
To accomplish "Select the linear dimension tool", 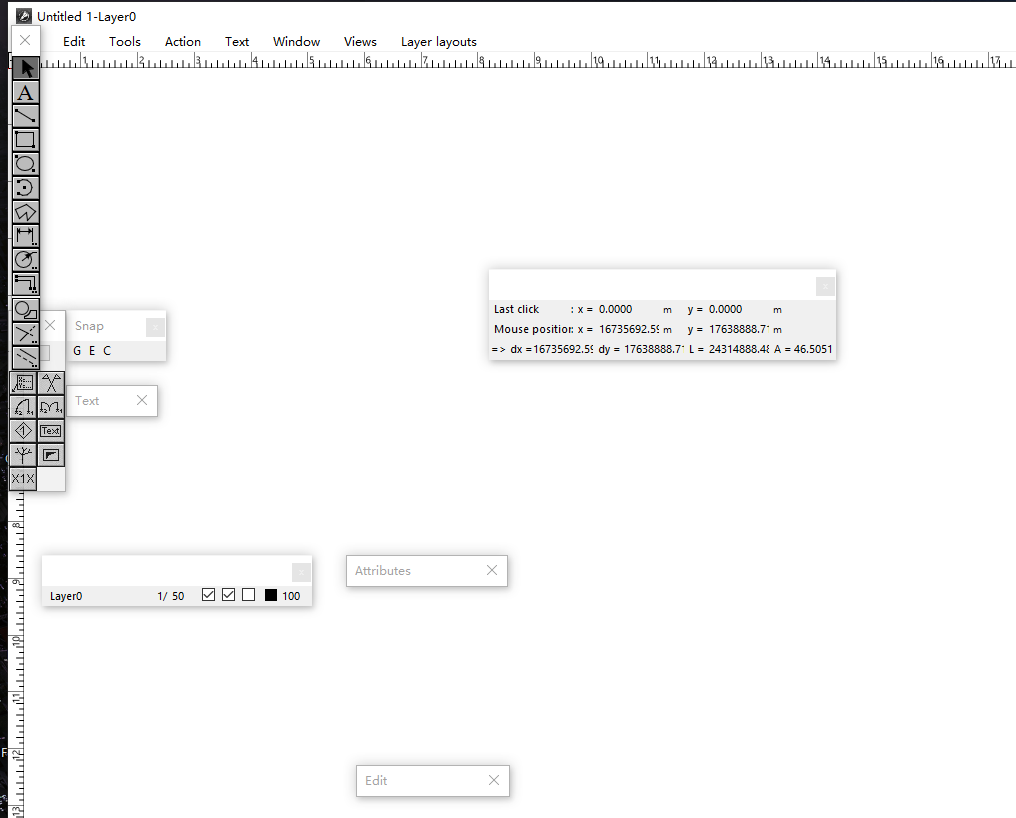I will click(x=26, y=236).
